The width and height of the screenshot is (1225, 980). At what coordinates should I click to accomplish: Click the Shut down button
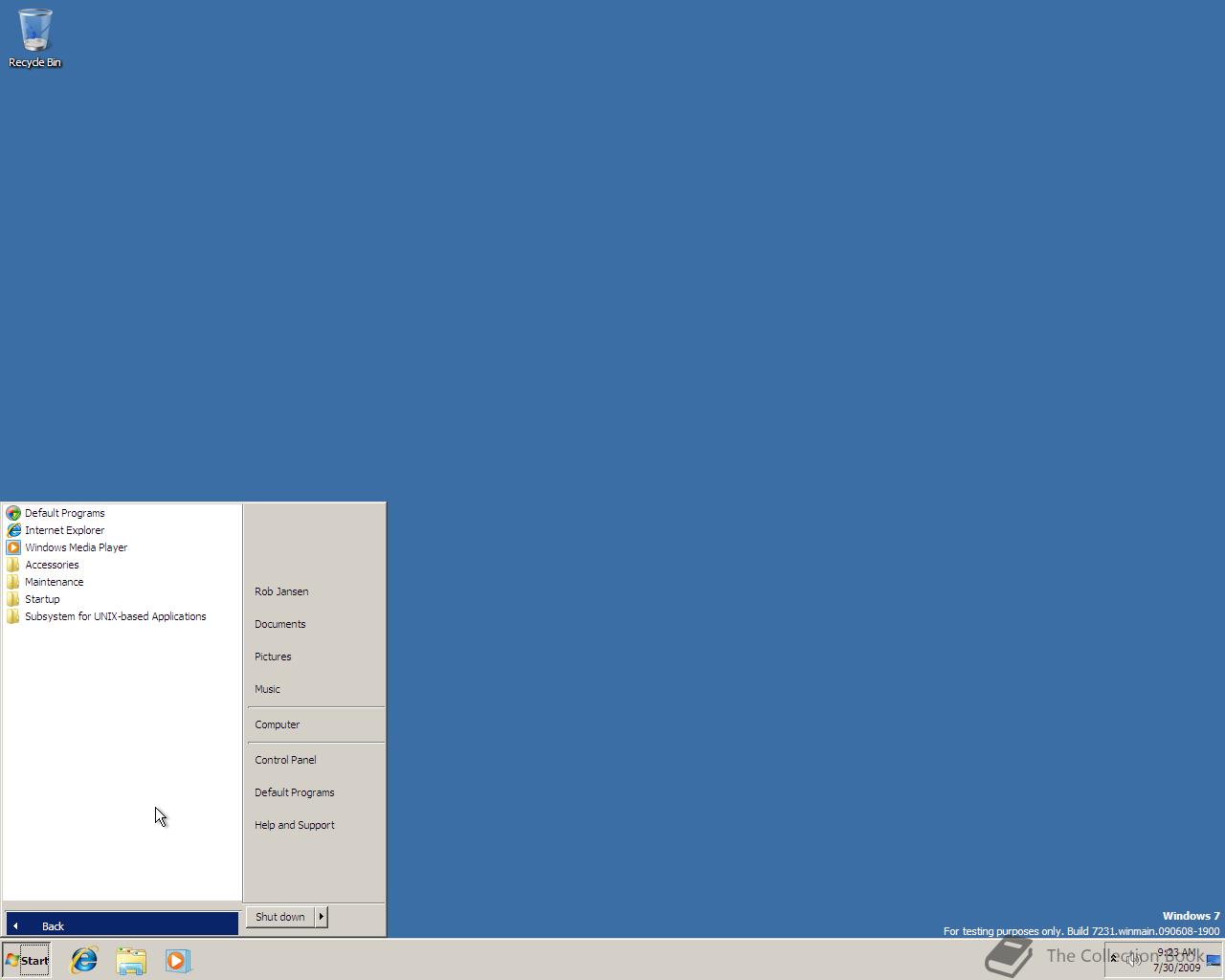[x=278, y=916]
